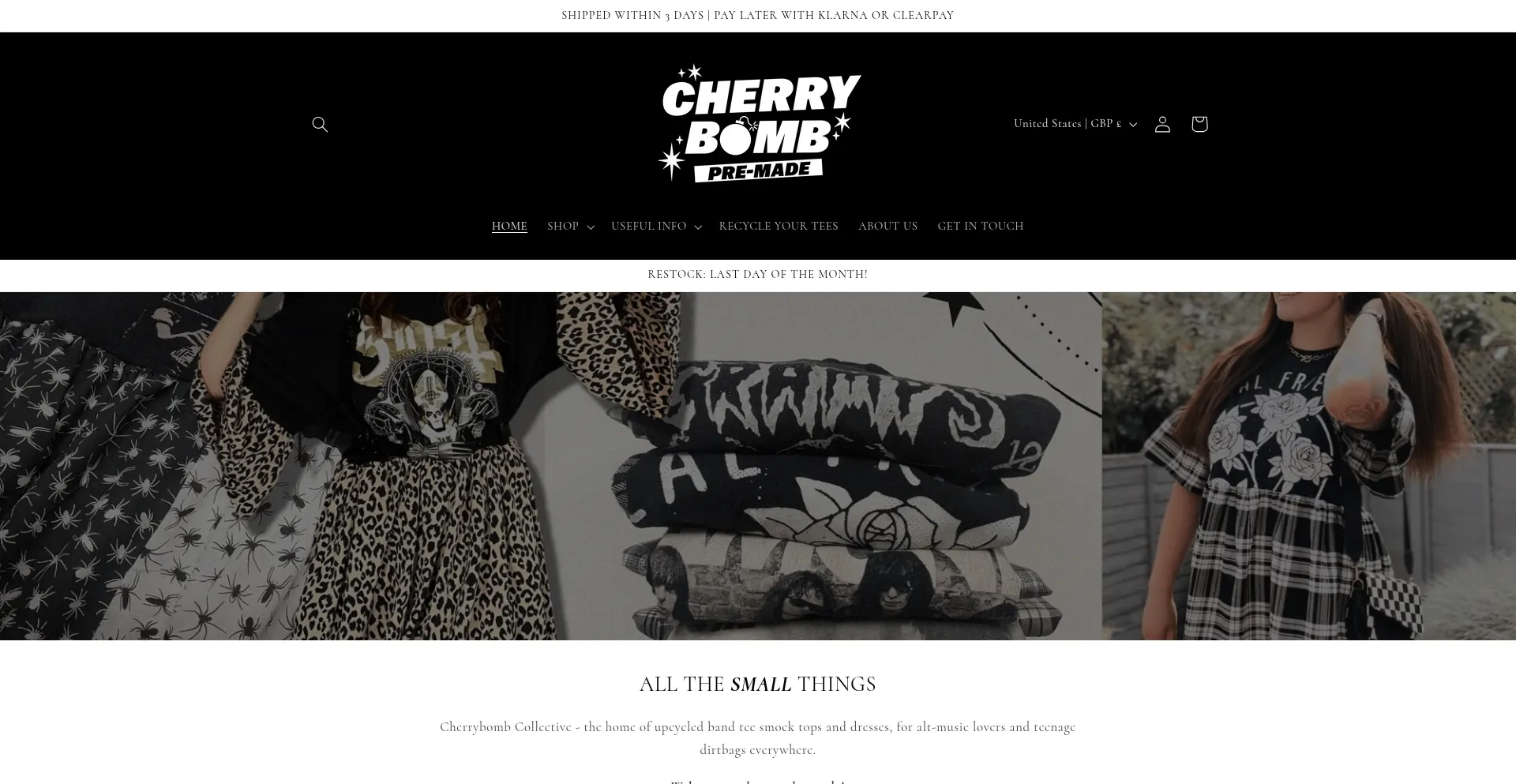The image size is (1516, 784).
Task: Open United States GBP currency selector
Action: tap(1075, 124)
